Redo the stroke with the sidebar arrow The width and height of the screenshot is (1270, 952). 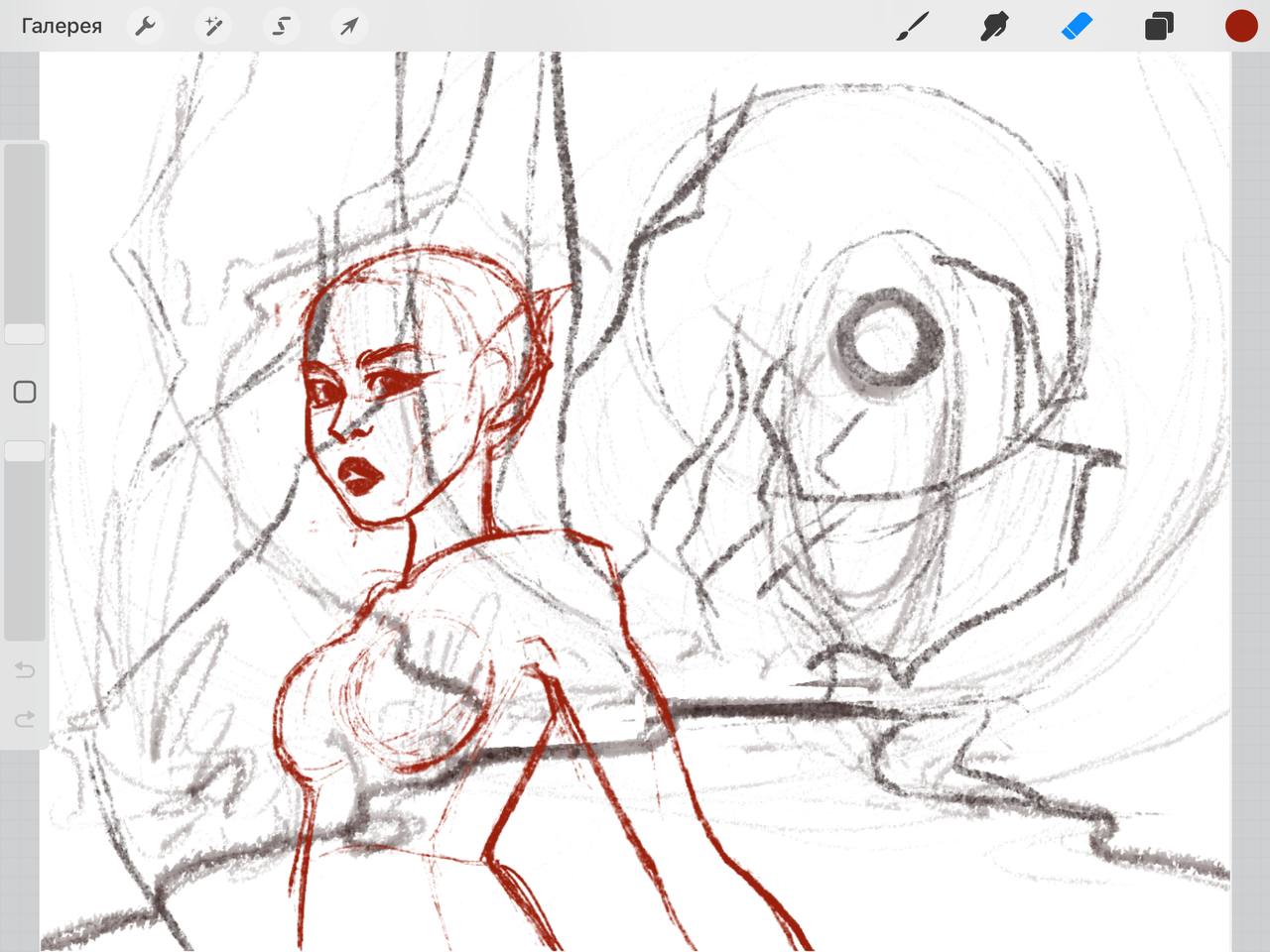click(25, 718)
